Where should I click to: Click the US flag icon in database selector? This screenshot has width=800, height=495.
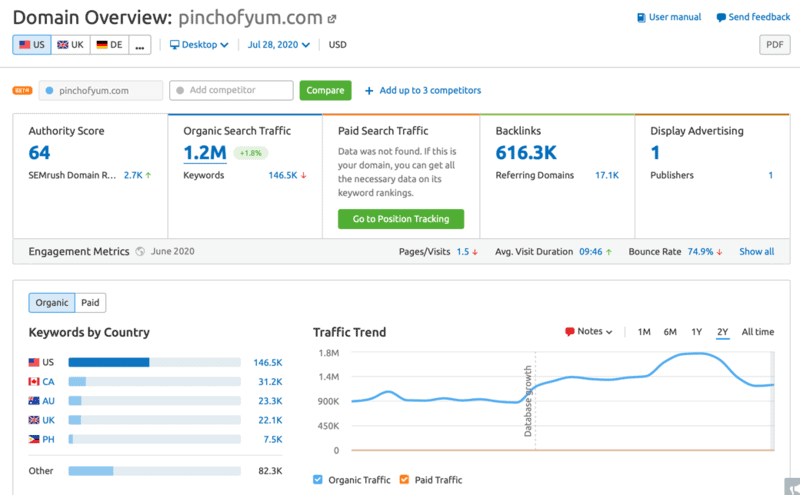[24, 45]
